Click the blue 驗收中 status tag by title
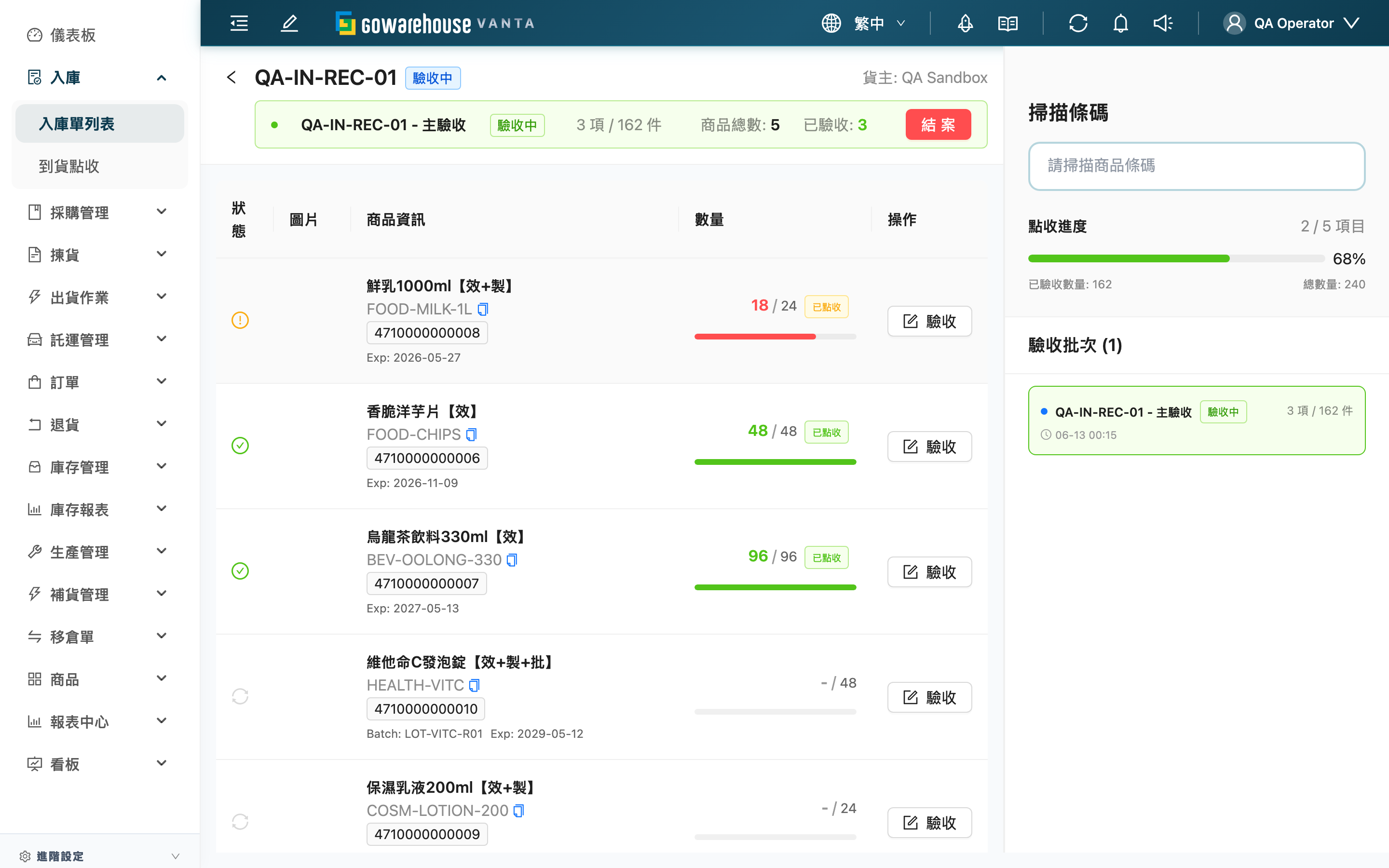The height and width of the screenshot is (868, 1389). pos(433,78)
